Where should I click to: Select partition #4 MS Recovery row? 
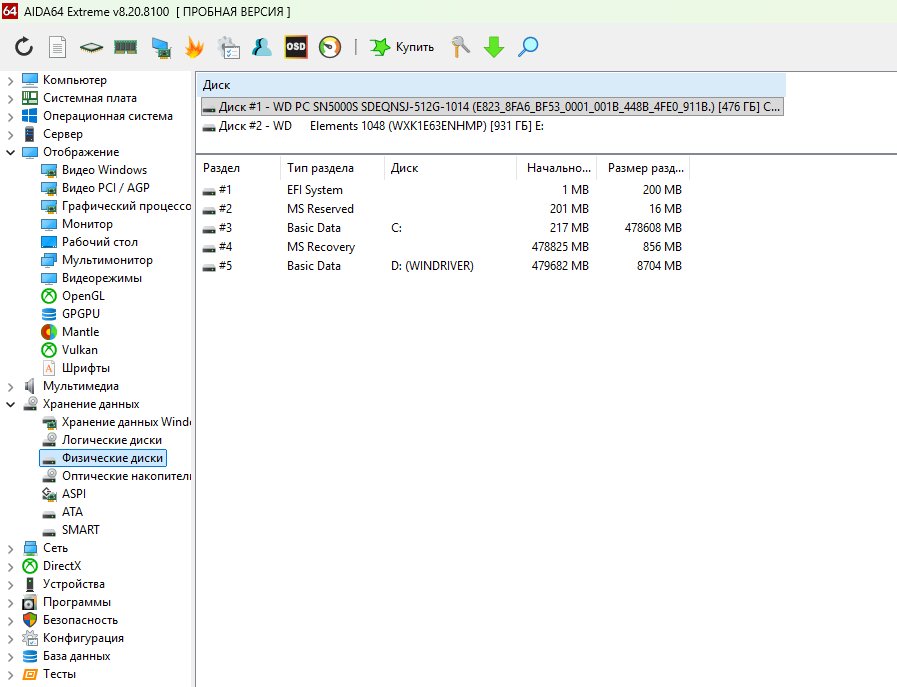click(x=443, y=247)
